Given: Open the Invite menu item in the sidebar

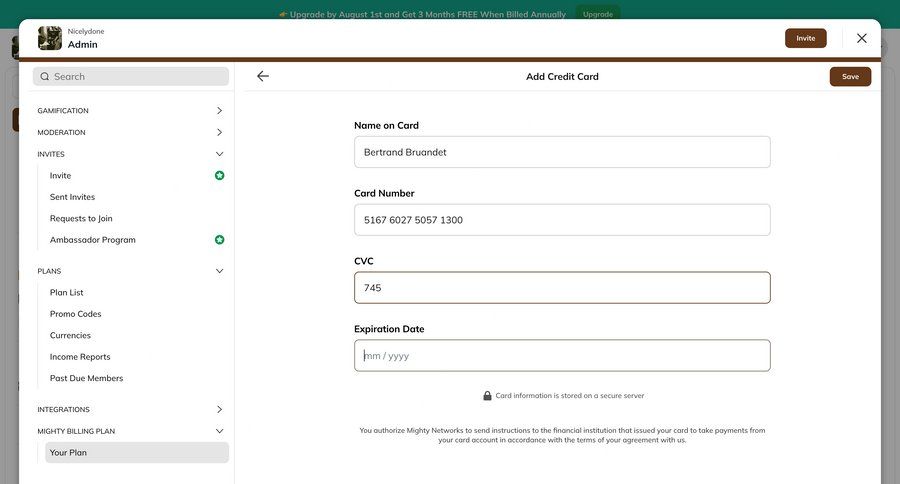Looking at the screenshot, I should coord(60,176).
